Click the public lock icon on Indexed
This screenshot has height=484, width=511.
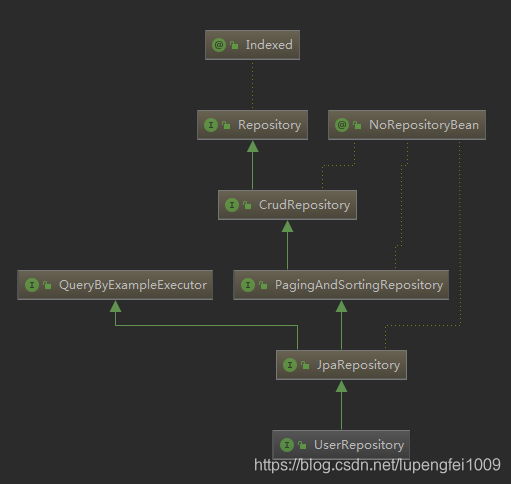point(234,45)
